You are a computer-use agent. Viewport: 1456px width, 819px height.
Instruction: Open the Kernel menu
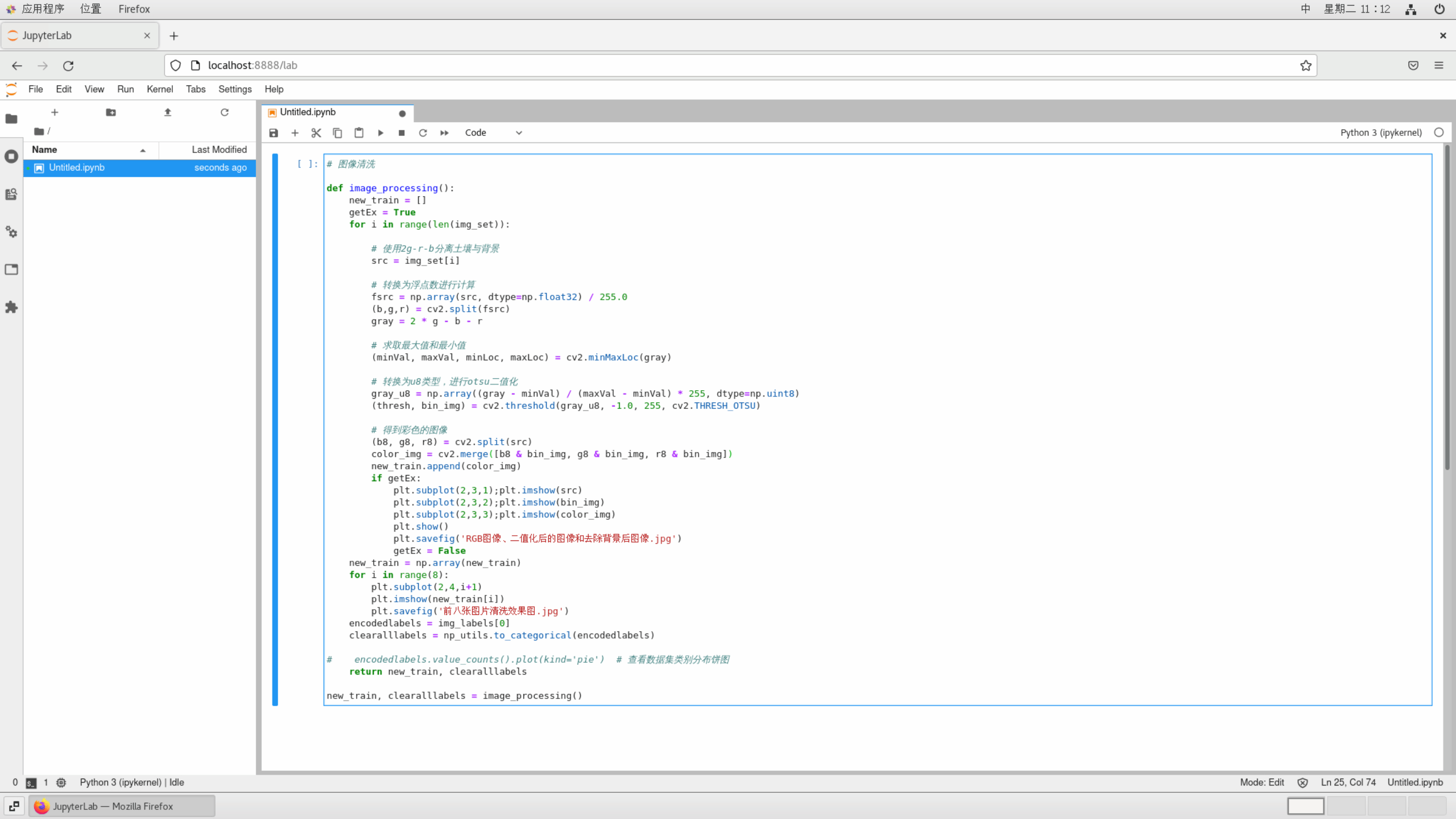(160, 89)
